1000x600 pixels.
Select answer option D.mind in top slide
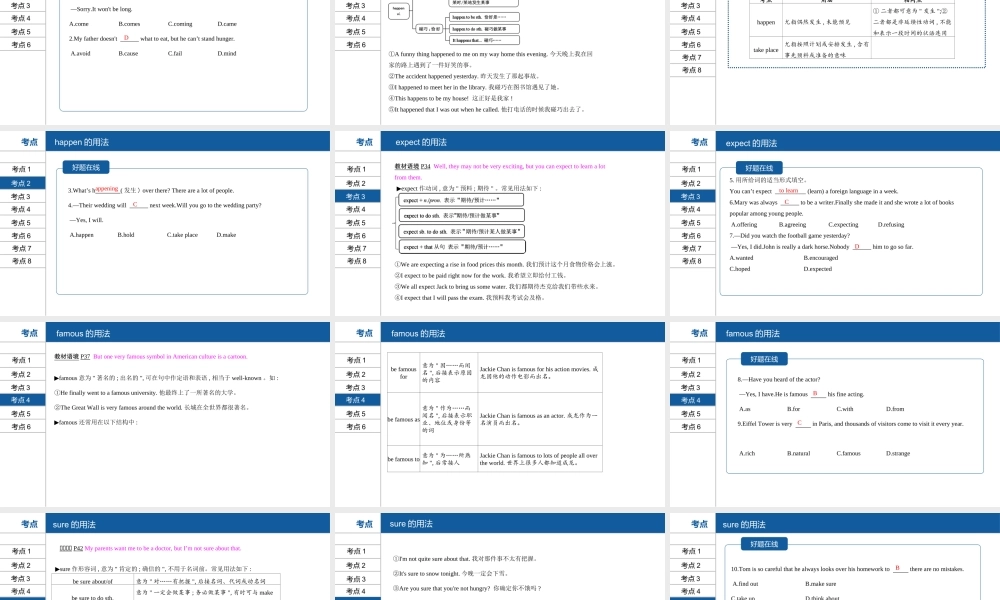coord(226,54)
